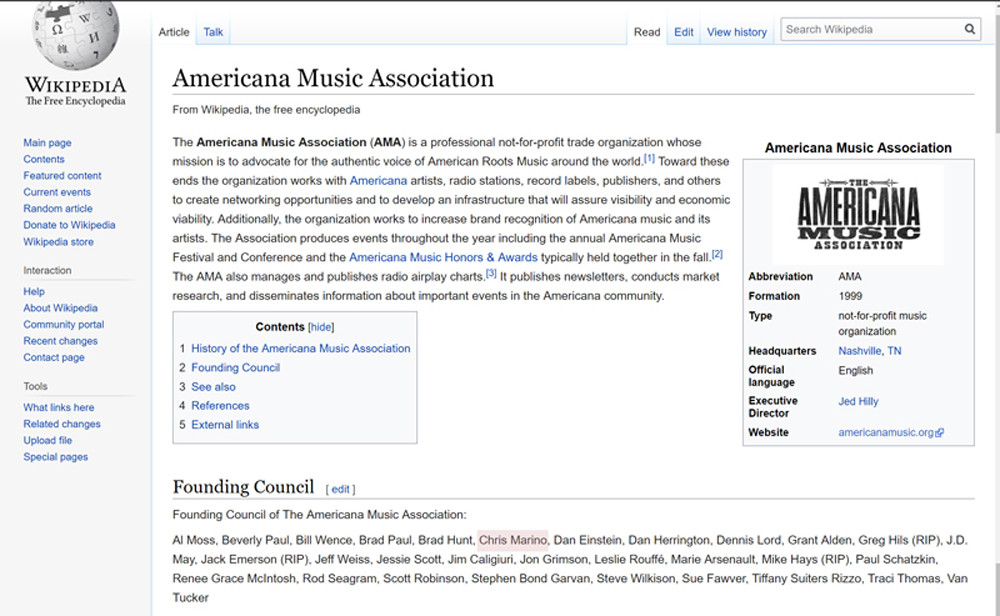Click the external link icon beside americanamusic.org
The width and height of the screenshot is (1000, 616).
click(x=940, y=433)
